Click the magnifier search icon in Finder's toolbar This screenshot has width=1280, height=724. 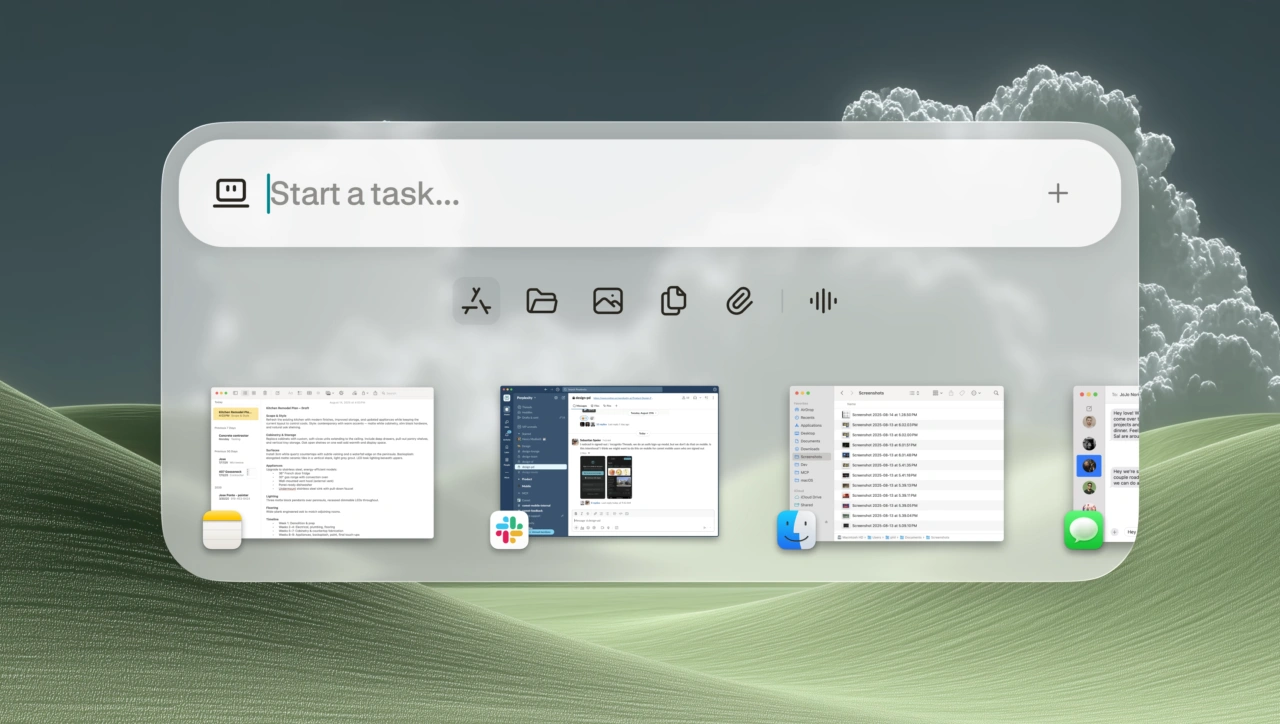tap(996, 393)
